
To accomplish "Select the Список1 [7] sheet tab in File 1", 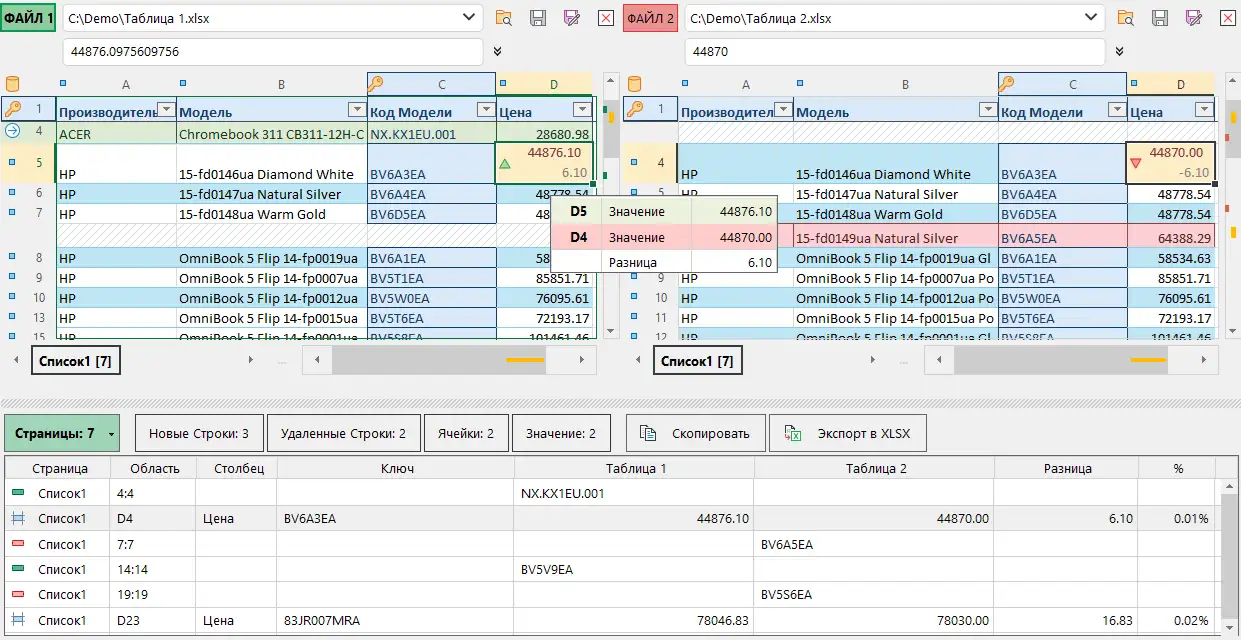I will 76,360.
